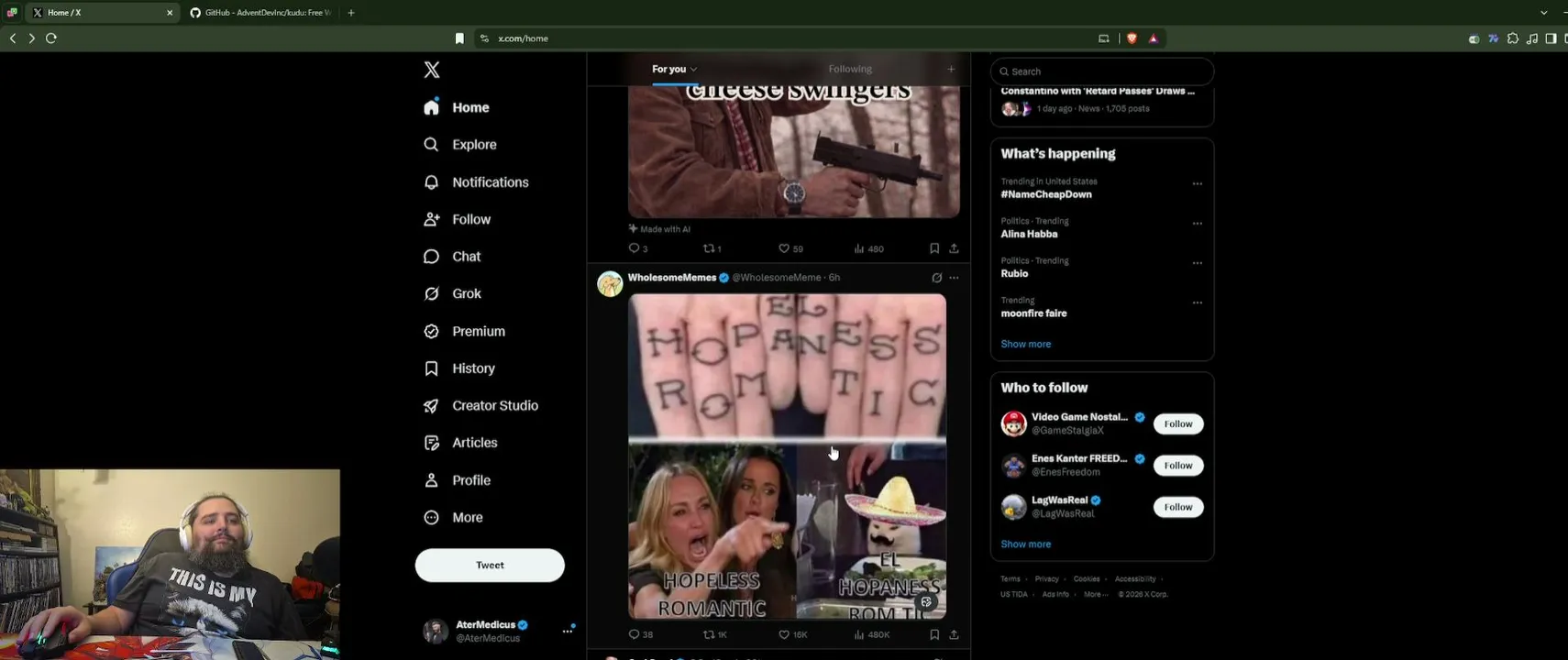1568x660 pixels.
Task: Click the Articles sidebar icon
Action: [431, 443]
